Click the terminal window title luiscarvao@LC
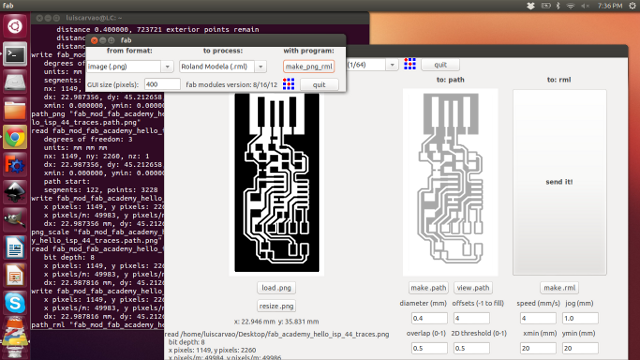The height and width of the screenshot is (360, 640). point(94,18)
